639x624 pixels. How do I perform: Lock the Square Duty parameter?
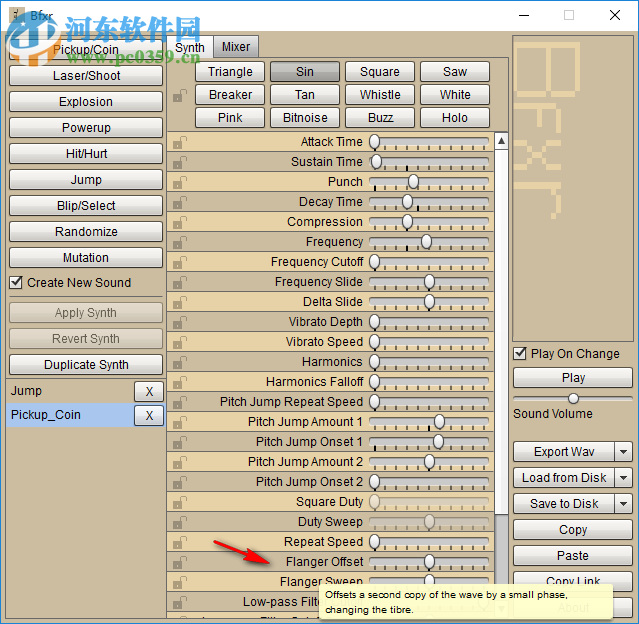(180, 502)
